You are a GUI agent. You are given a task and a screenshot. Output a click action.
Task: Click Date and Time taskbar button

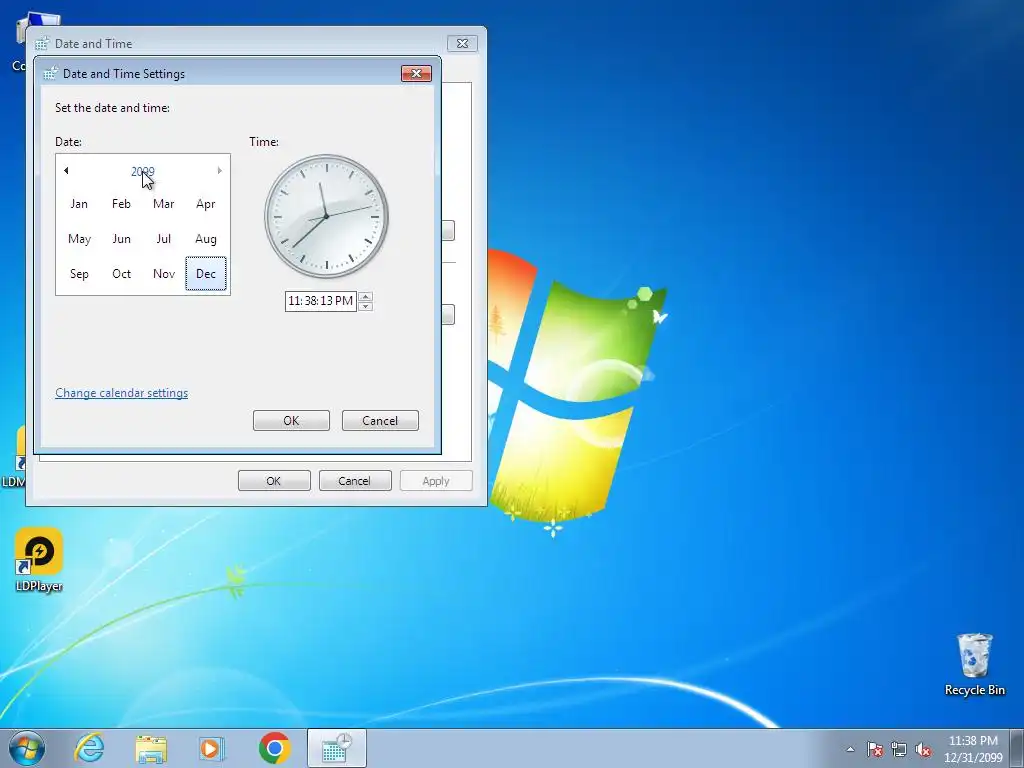click(x=337, y=748)
